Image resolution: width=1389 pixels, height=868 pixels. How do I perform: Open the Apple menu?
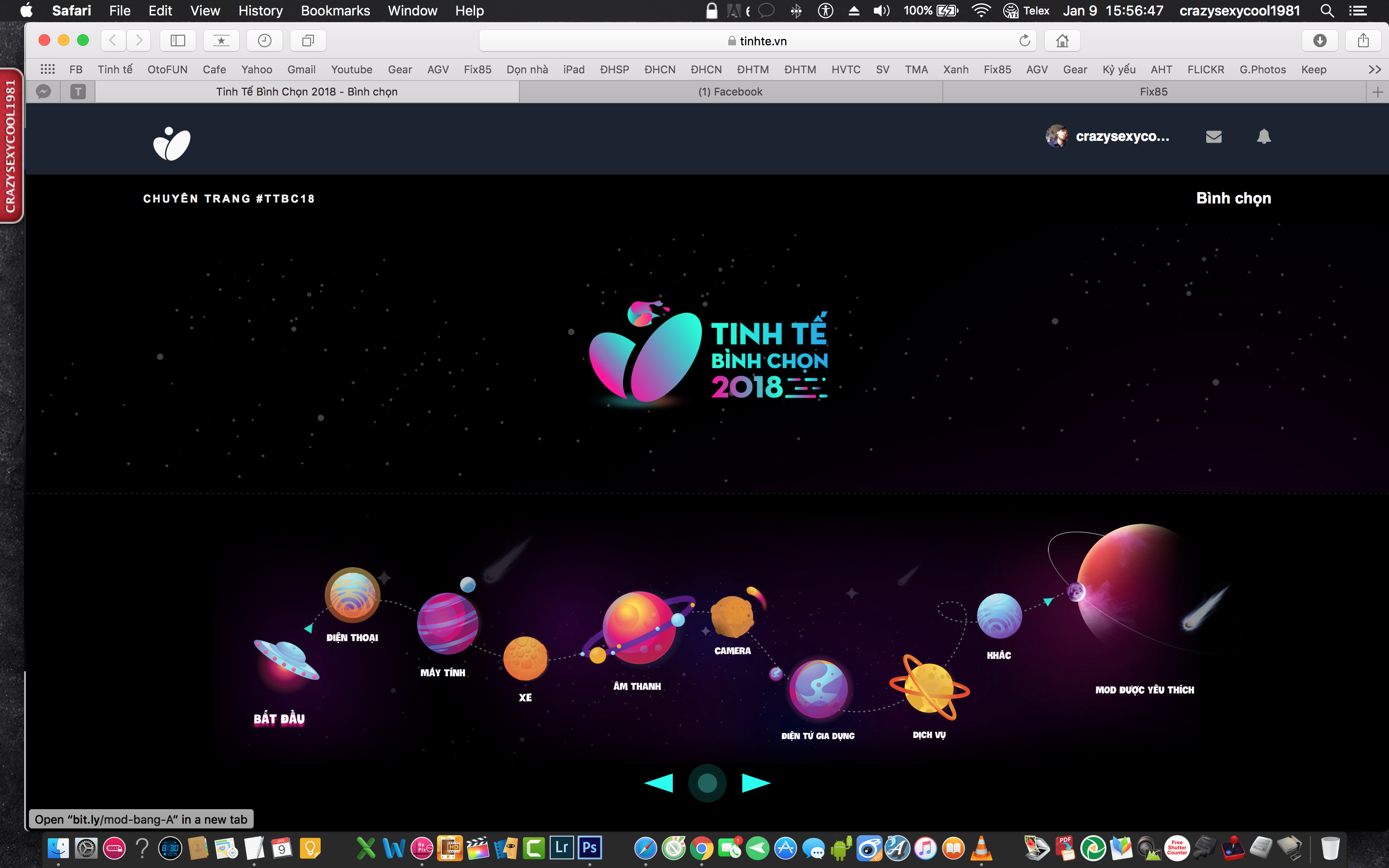pyautogui.click(x=27, y=10)
